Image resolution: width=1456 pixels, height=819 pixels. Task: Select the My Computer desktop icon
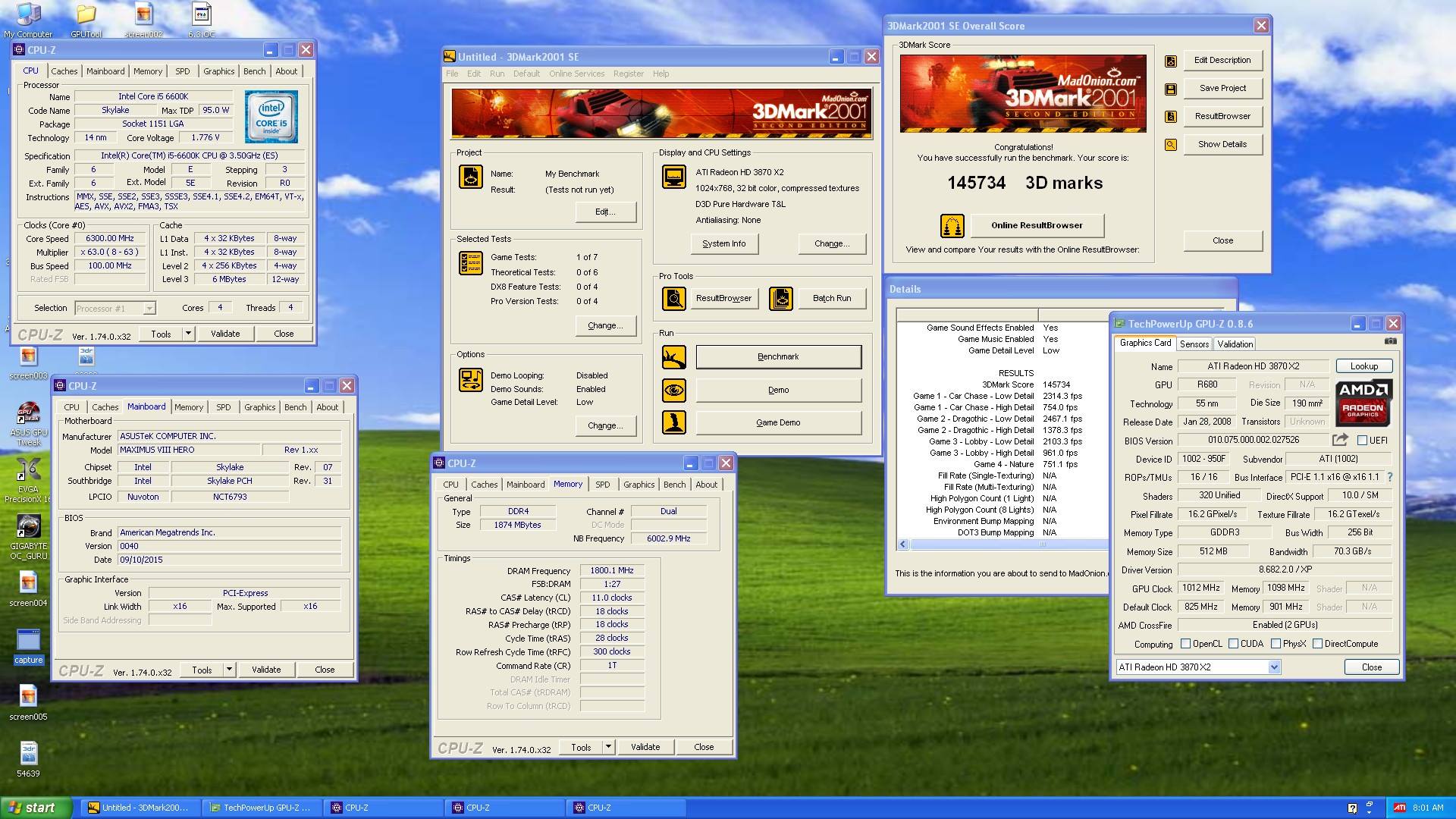28,20
